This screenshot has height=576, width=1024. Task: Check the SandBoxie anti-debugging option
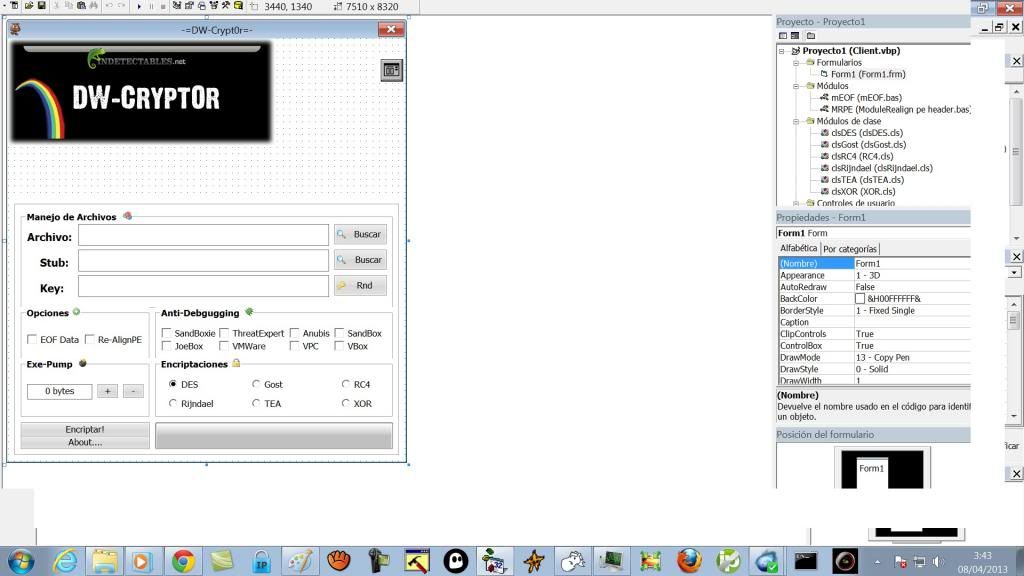point(167,333)
